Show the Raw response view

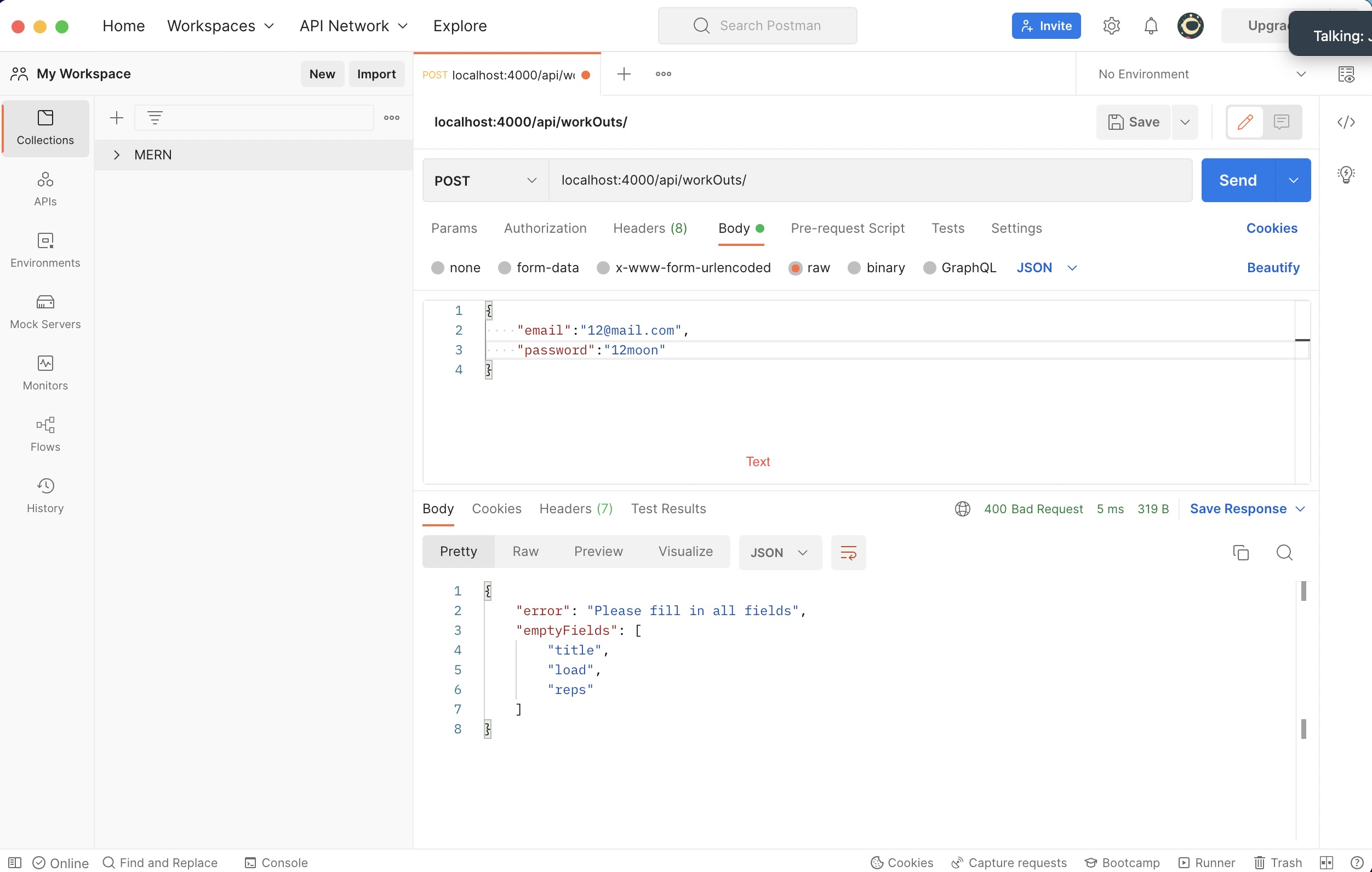[x=525, y=552]
